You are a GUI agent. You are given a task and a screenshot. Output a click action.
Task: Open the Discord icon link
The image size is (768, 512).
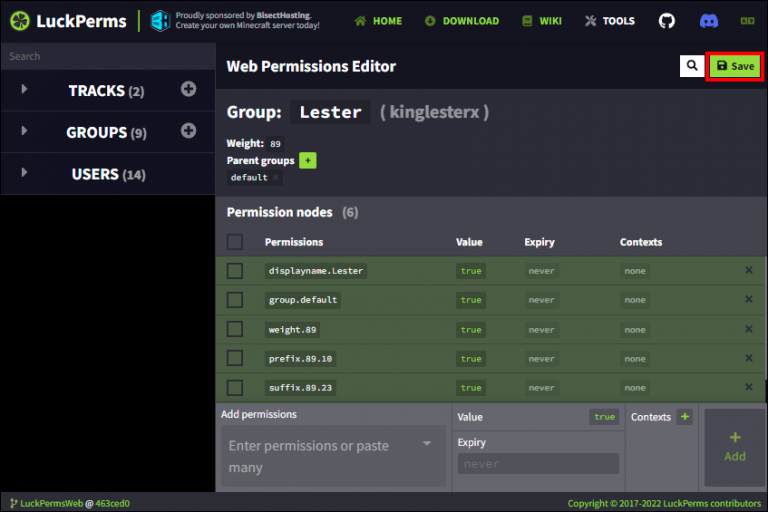coord(708,21)
